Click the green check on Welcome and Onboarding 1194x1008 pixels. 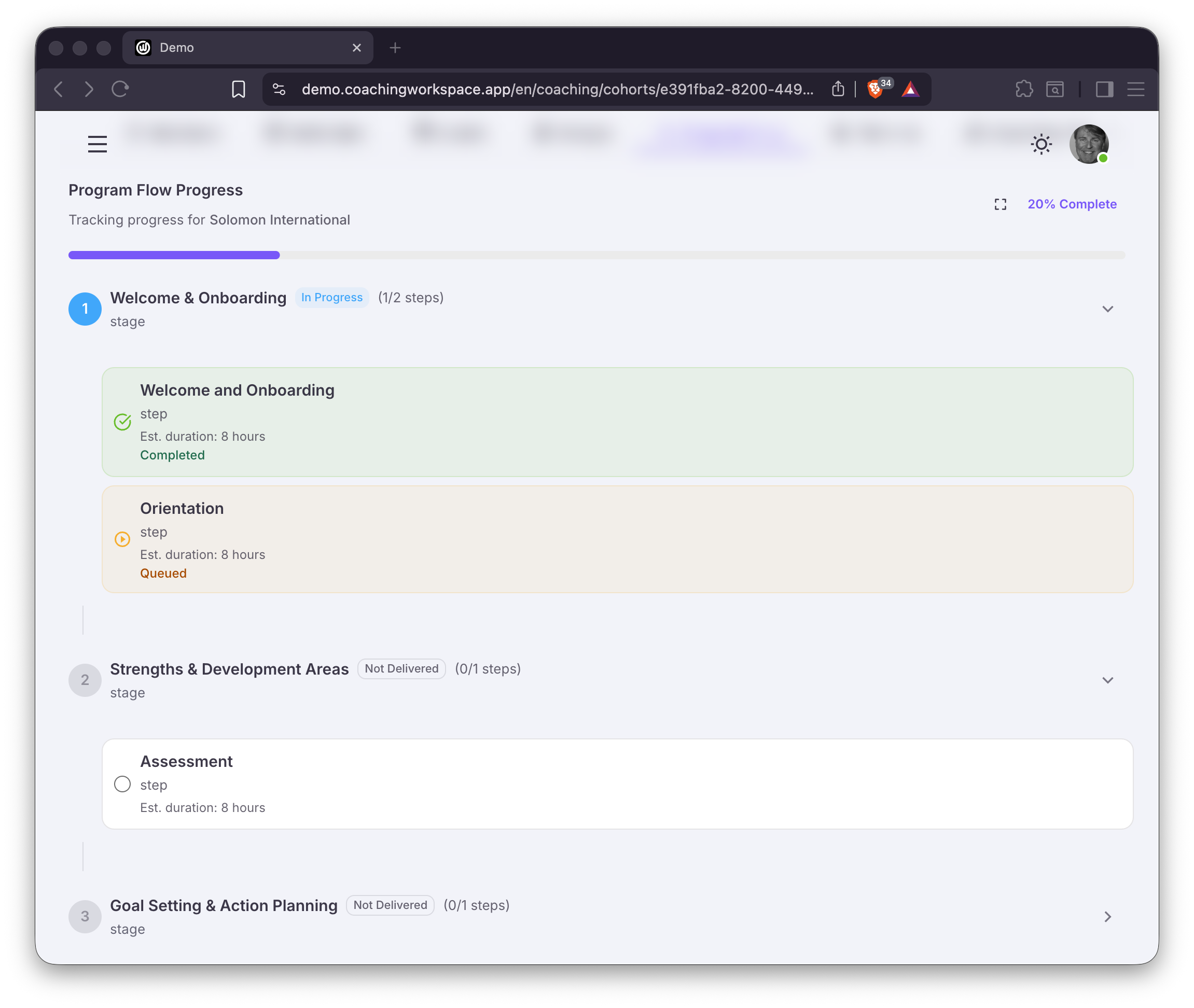(122, 422)
